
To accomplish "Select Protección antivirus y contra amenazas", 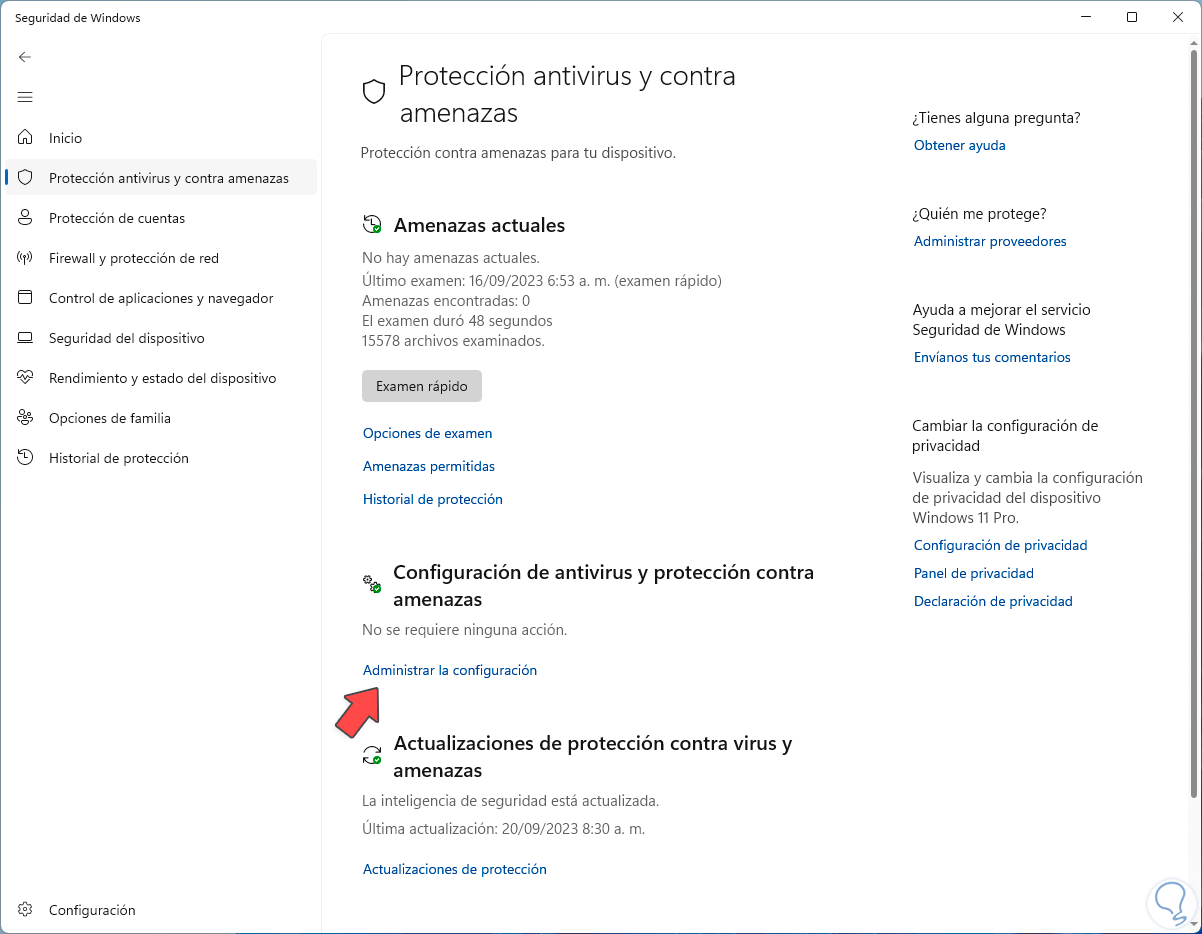I will pyautogui.click(x=168, y=178).
